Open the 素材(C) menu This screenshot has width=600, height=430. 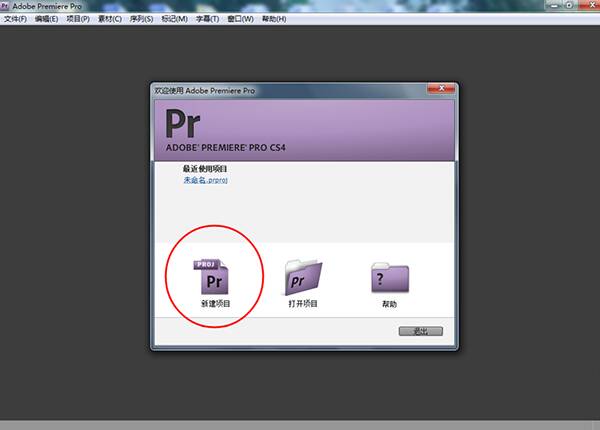110,19
